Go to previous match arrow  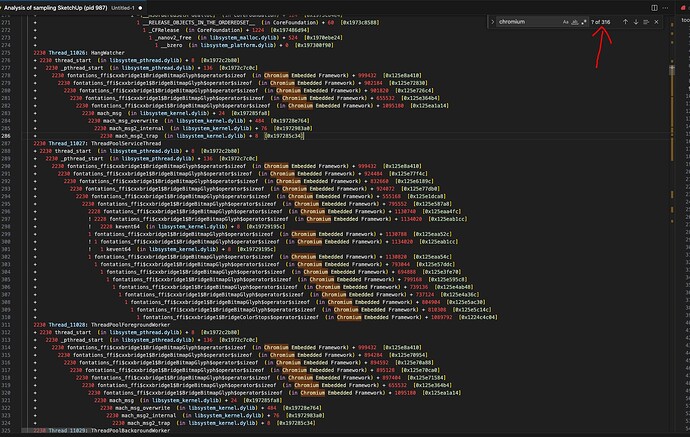(x=625, y=22)
